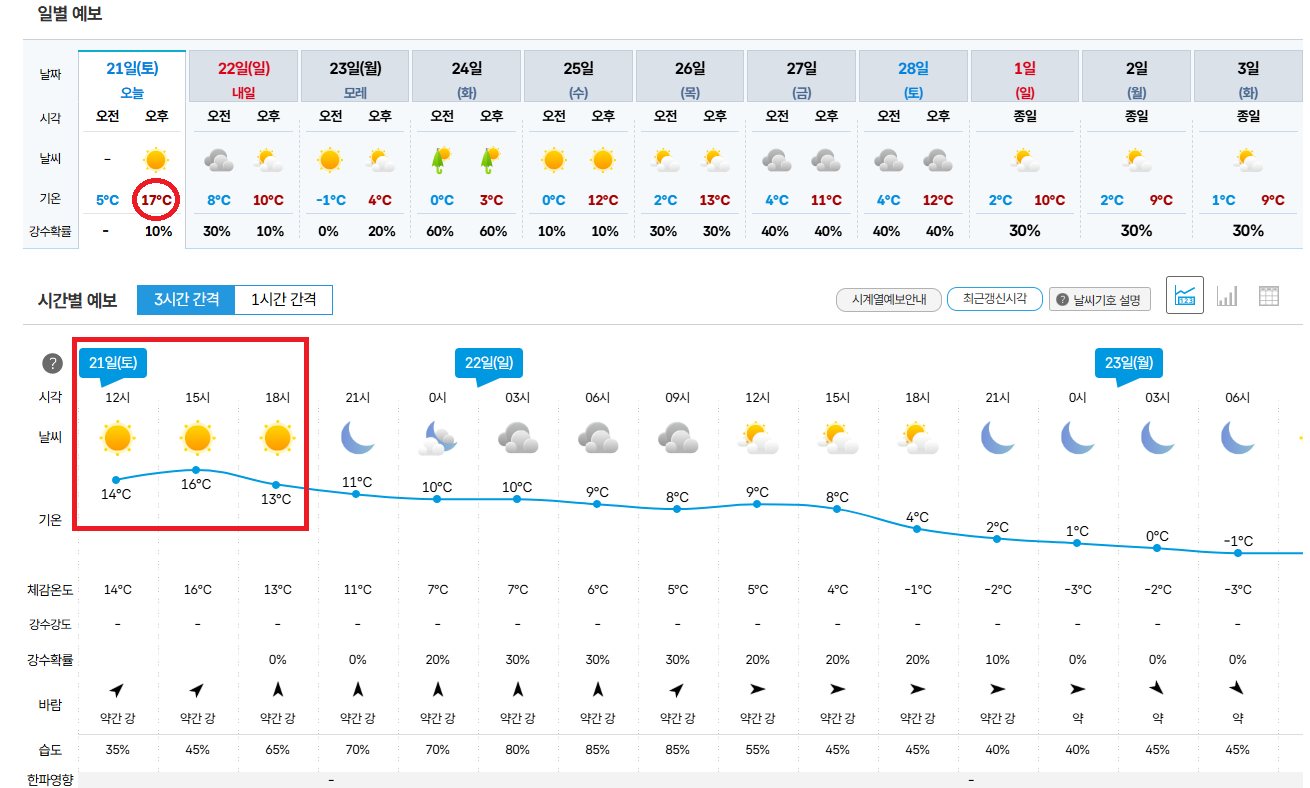Click the 시계열예보안내 button
Image resolution: width=1310 pixels, height=788 pixels.
pyautogui.click(x=889, y=299)
